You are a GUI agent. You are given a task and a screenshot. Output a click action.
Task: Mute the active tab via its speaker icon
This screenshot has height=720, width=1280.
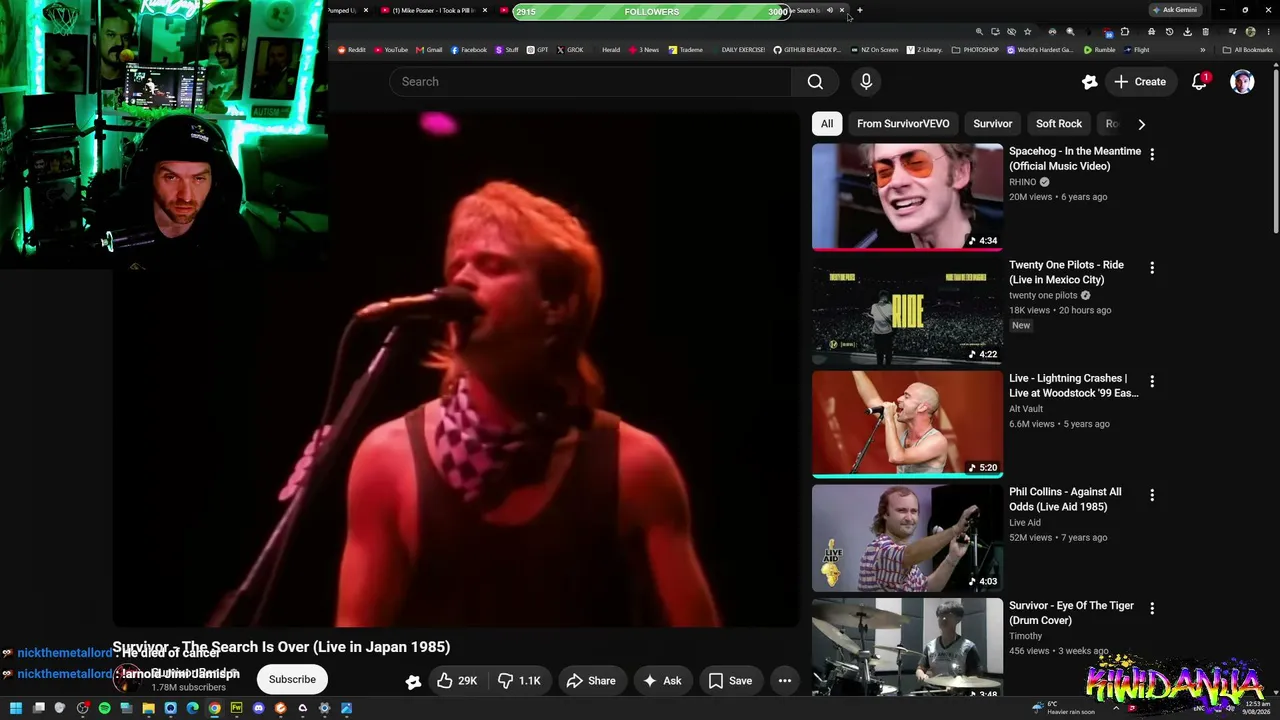(x=829, y=11)
